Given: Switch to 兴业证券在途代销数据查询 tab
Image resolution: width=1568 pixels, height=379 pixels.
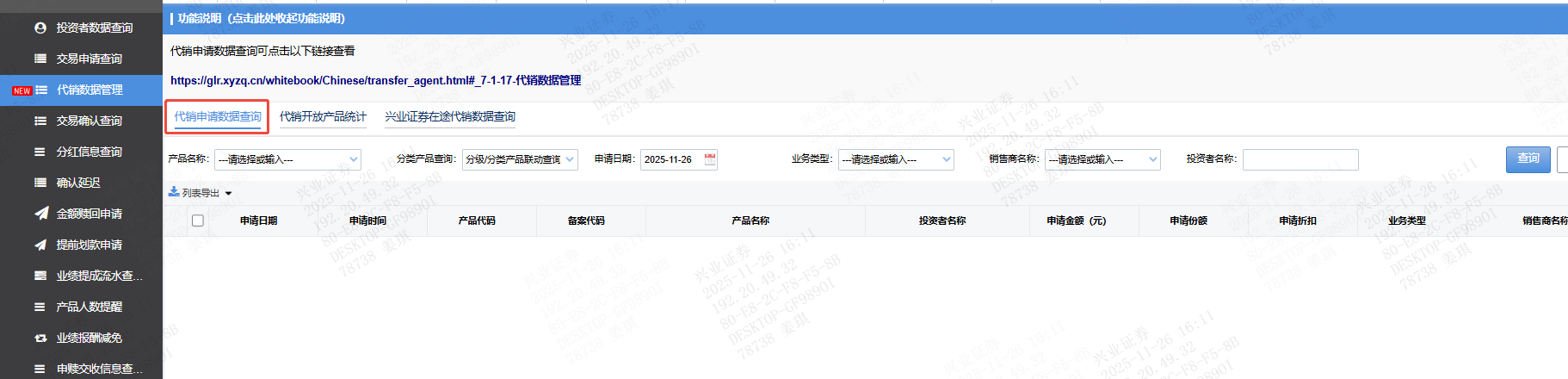Looking at the screenshot, I should tap(450, 116).
